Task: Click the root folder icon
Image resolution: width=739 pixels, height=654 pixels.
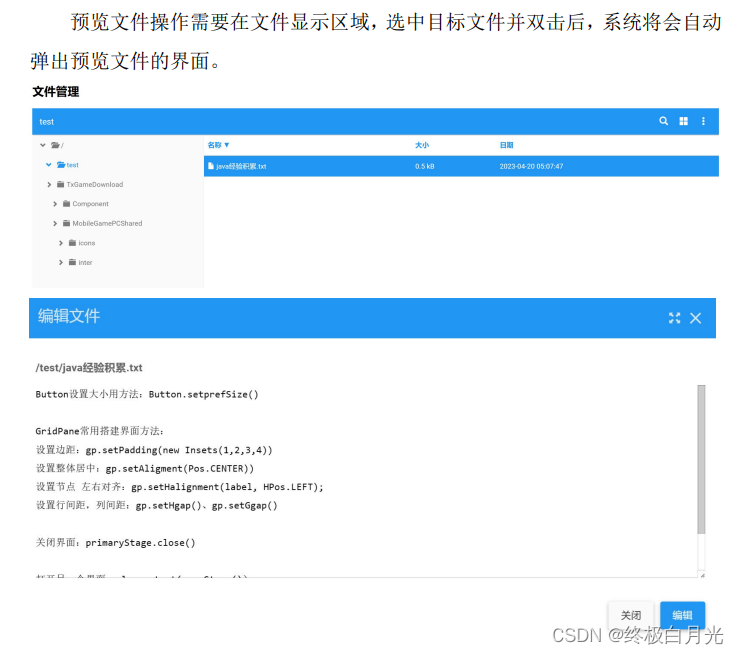Action: click(55, 145)
